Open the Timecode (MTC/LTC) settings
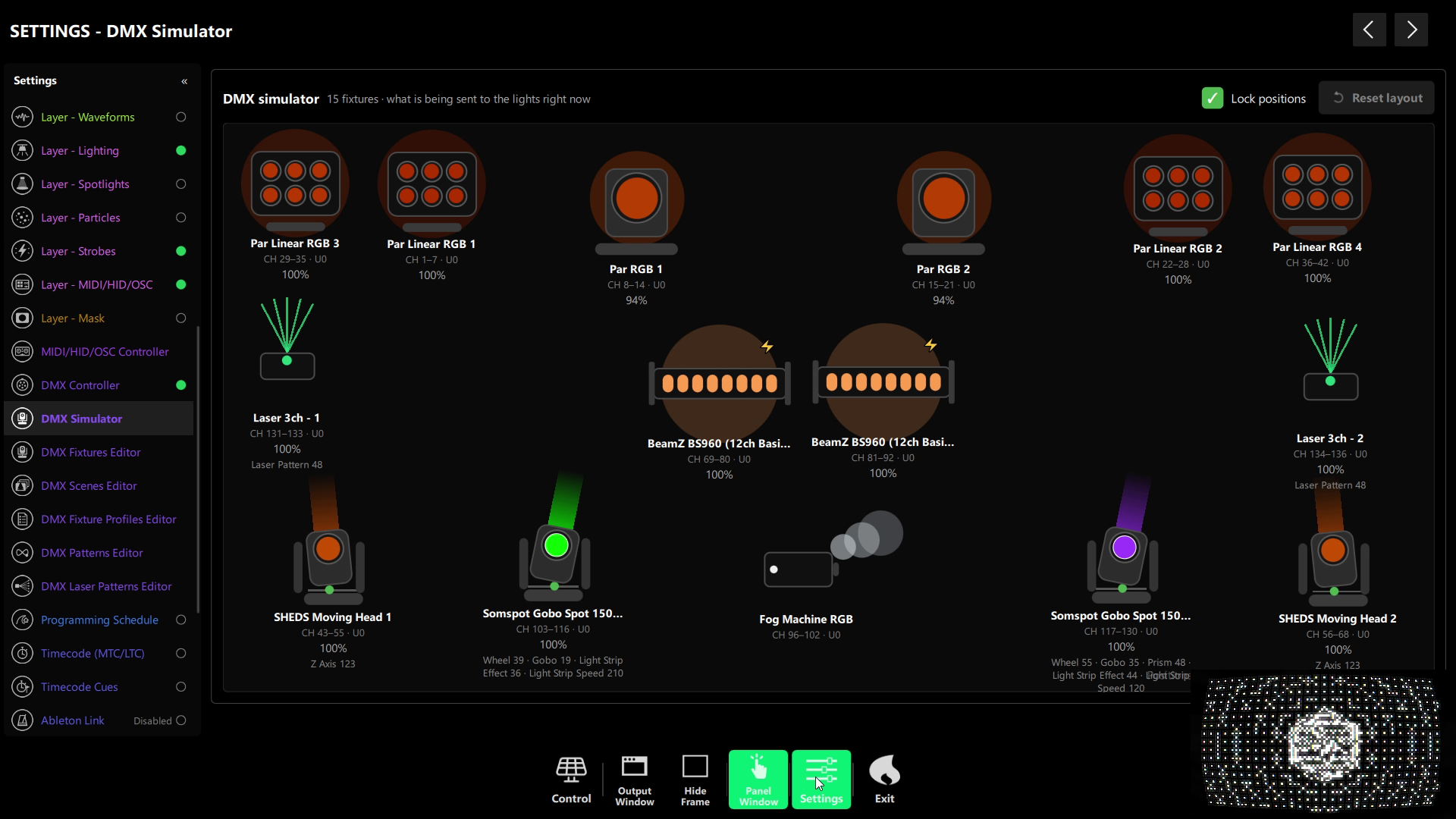The height and width of the screenshot is (819, 1456). [99, 654]
